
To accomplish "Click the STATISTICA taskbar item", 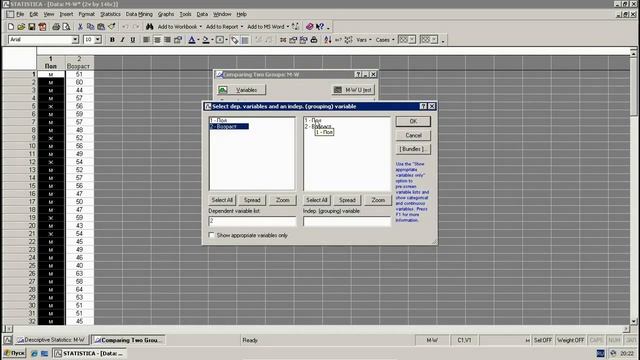I will (89, 353).
